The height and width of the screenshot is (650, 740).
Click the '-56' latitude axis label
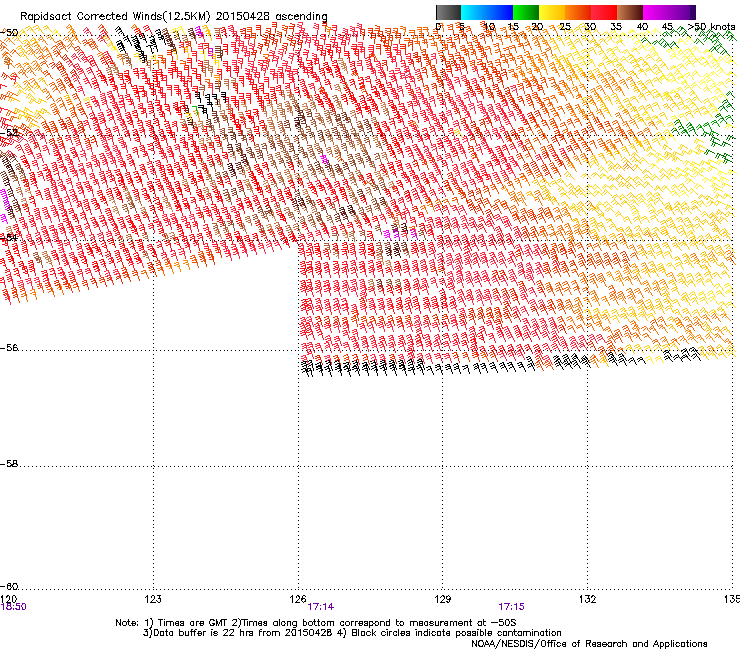[9, 347]
